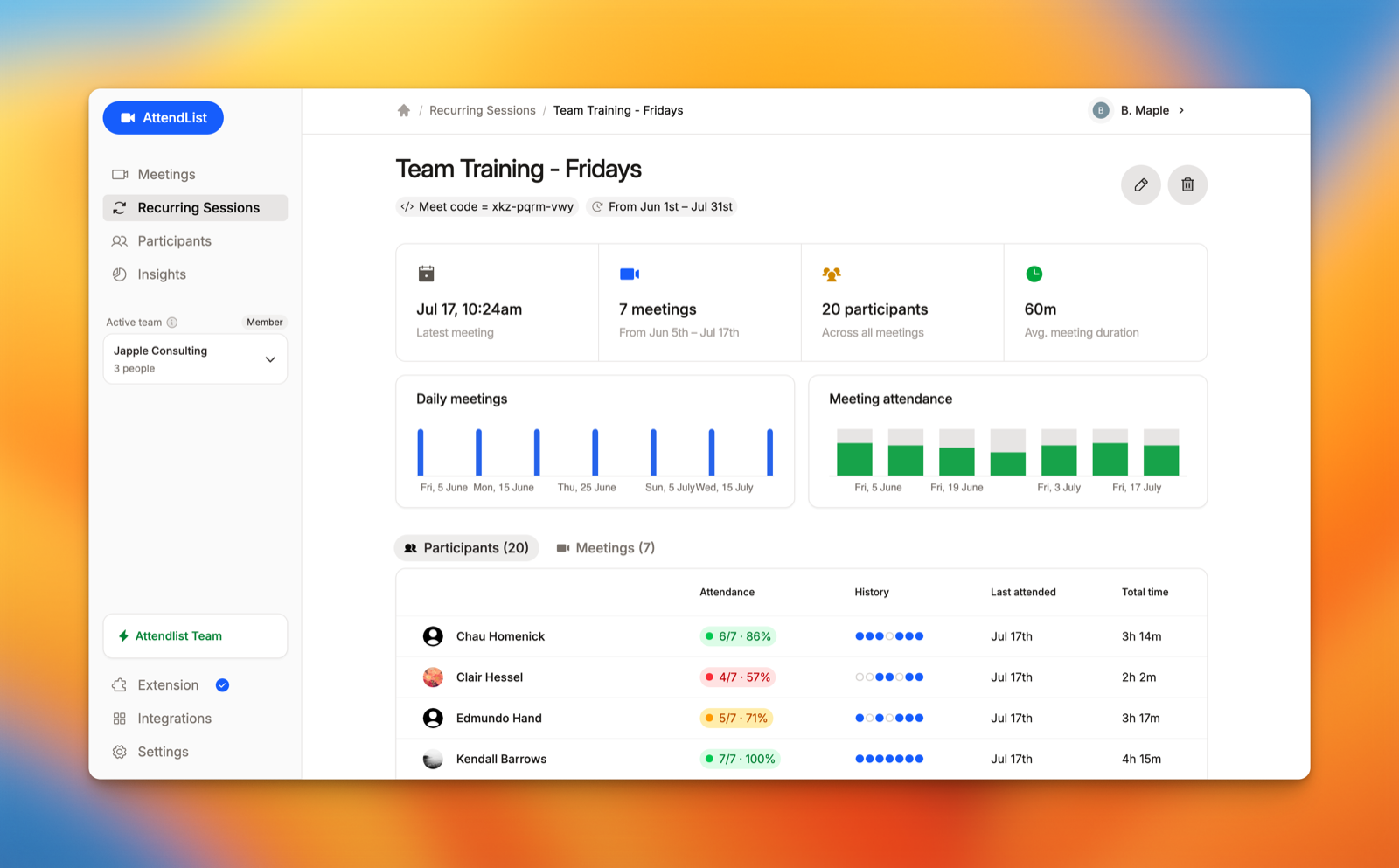Click the 7/7 · 100% attendance badge
Screen dimensions: 1399x868
pyautogui.click(x=740, y=759)
